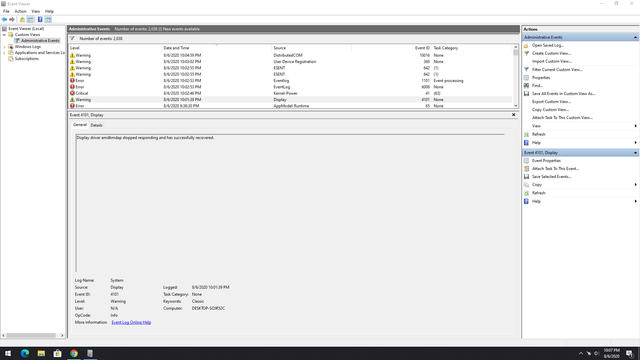The height and width of the screenshot is (360, 640).
Task: Click Import Custom View action
Action: (551, 61)
